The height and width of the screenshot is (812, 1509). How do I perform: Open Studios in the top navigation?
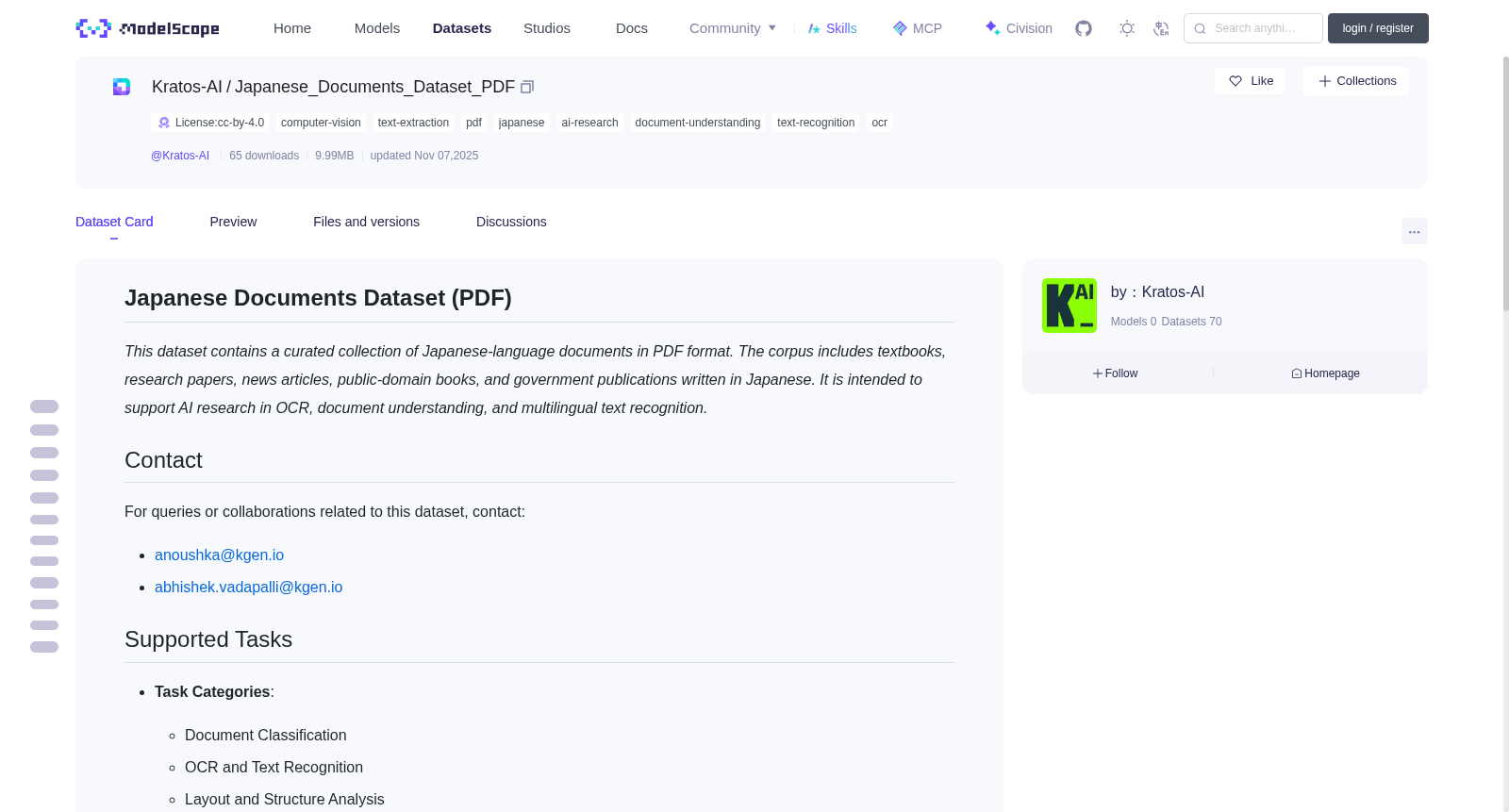point(547,28)
